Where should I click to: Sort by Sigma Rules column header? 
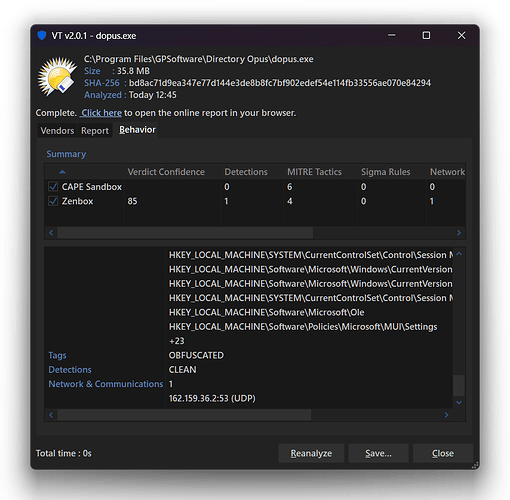coord(386,172)
